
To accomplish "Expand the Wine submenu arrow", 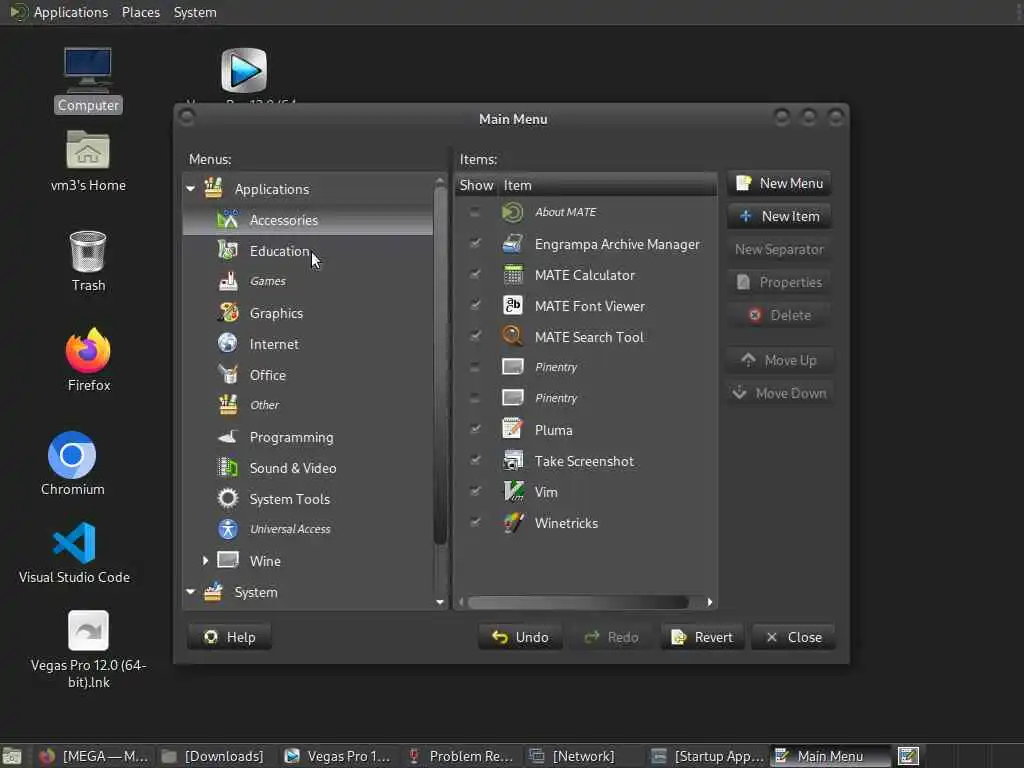I will click(205, 560).
